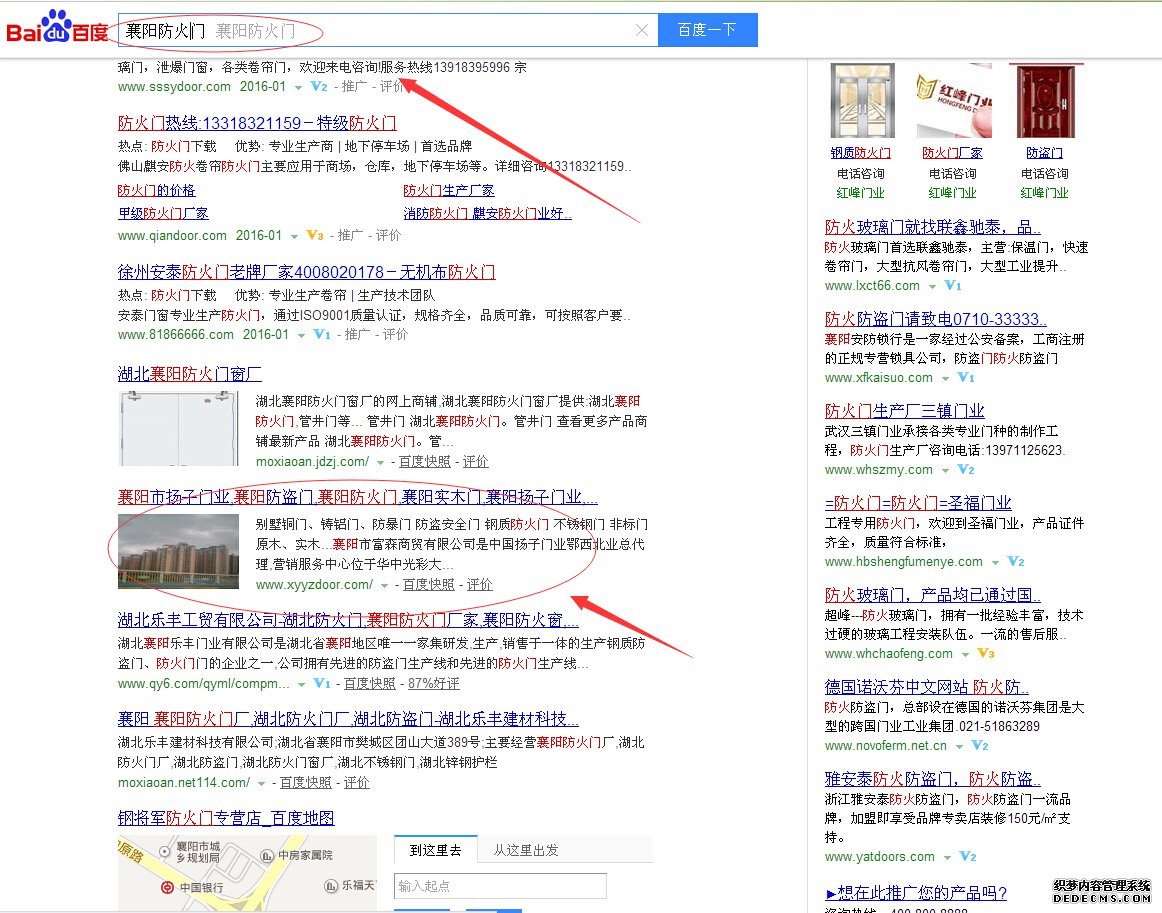Expand the arrow next to www.xfkaisuo.com
The image size is (1162, 913).
coord(946,379)
